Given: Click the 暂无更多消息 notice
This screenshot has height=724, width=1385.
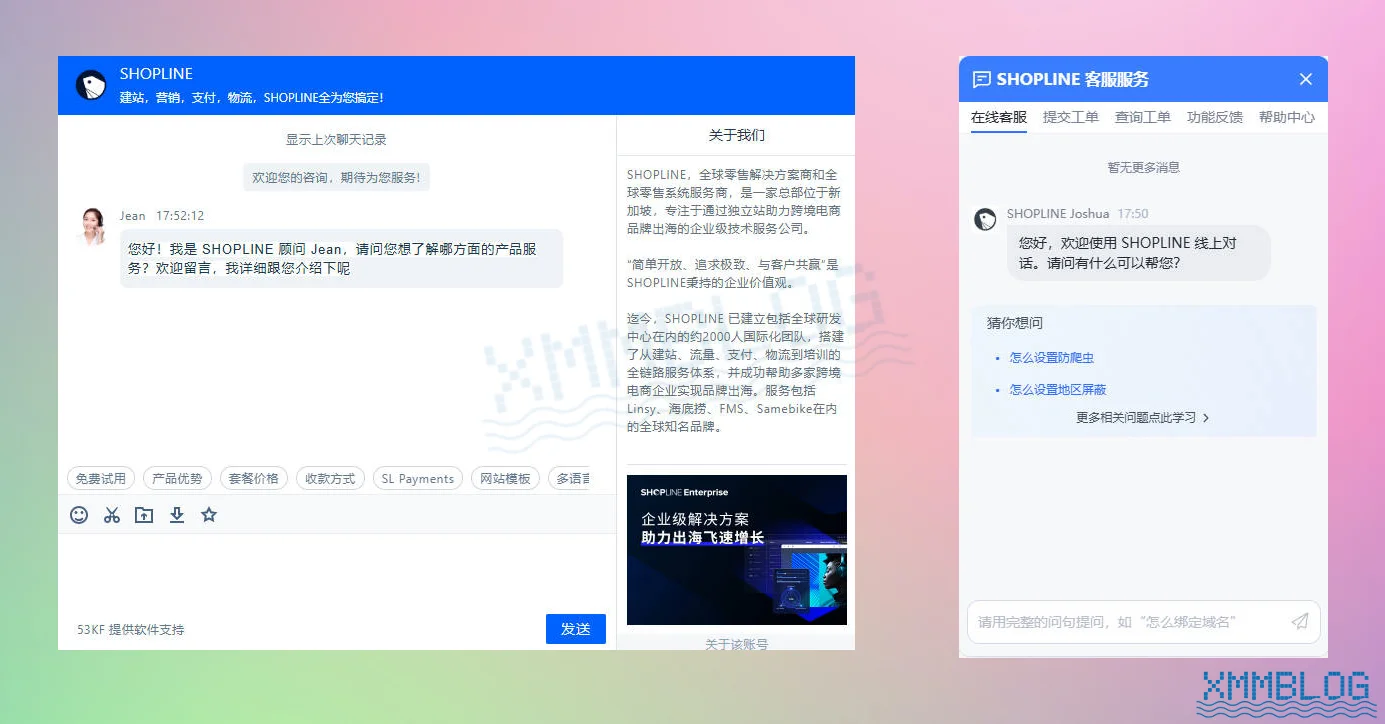Looking at the screenshot, I should (1143, 168).
